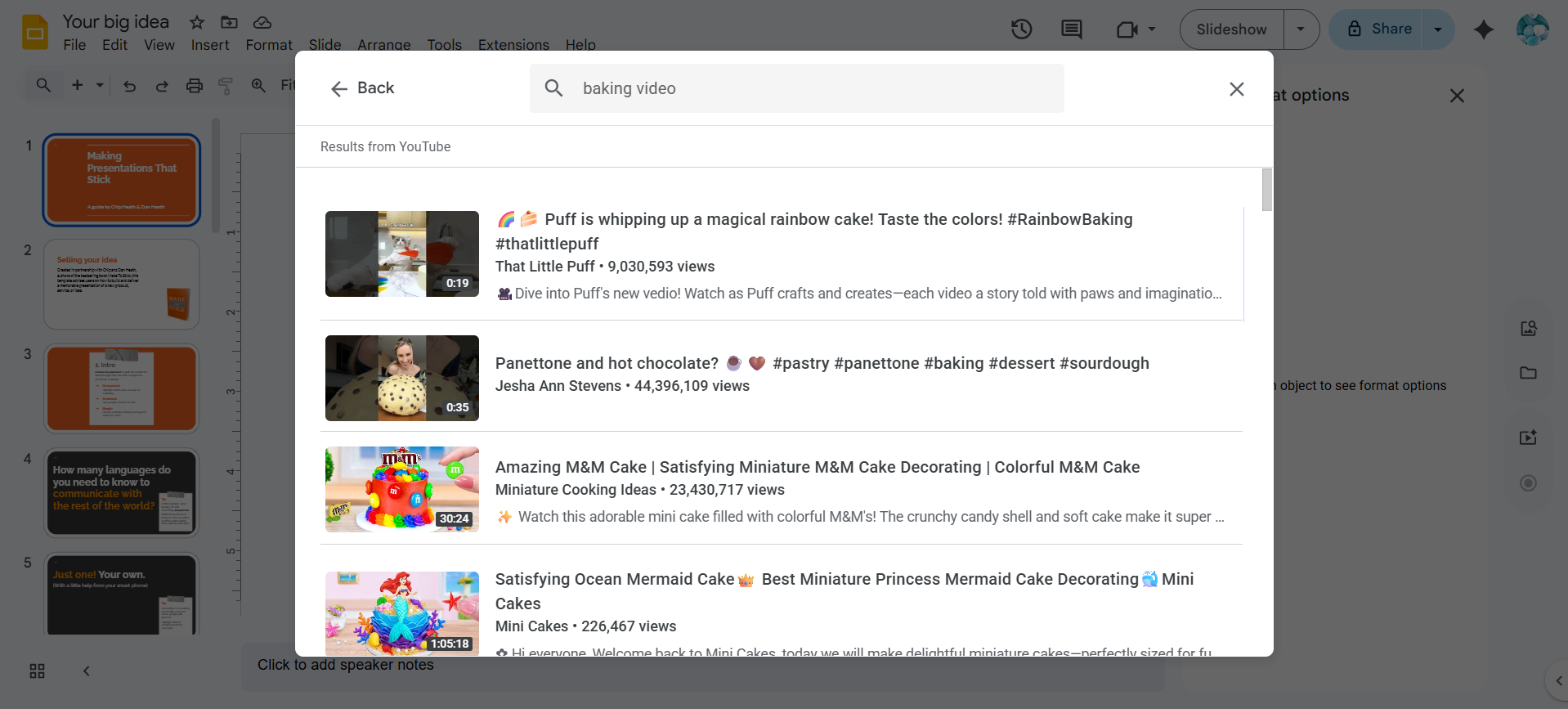1568x709 pixels.
Task: Open the Google account avatar
Action: pos(1532,29)
